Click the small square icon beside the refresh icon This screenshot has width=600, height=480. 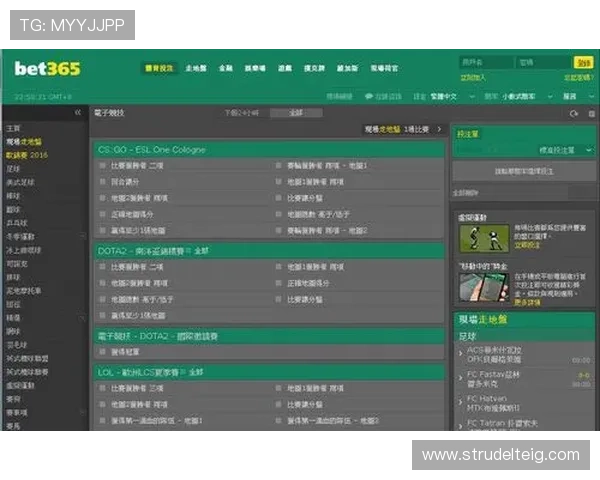coord(592,114)
